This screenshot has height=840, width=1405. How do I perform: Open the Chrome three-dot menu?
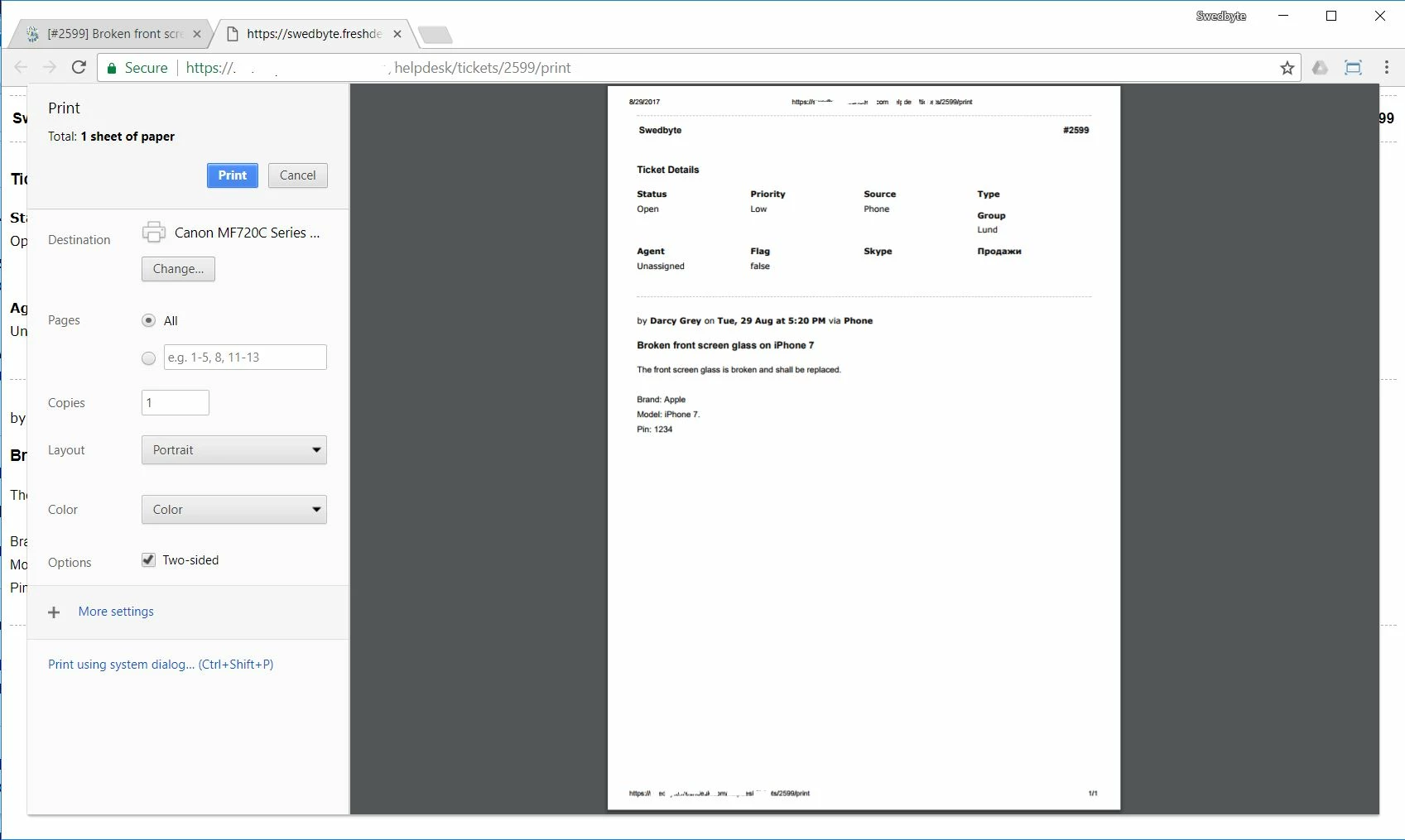pyautogui.click(x=1387, y=68)
